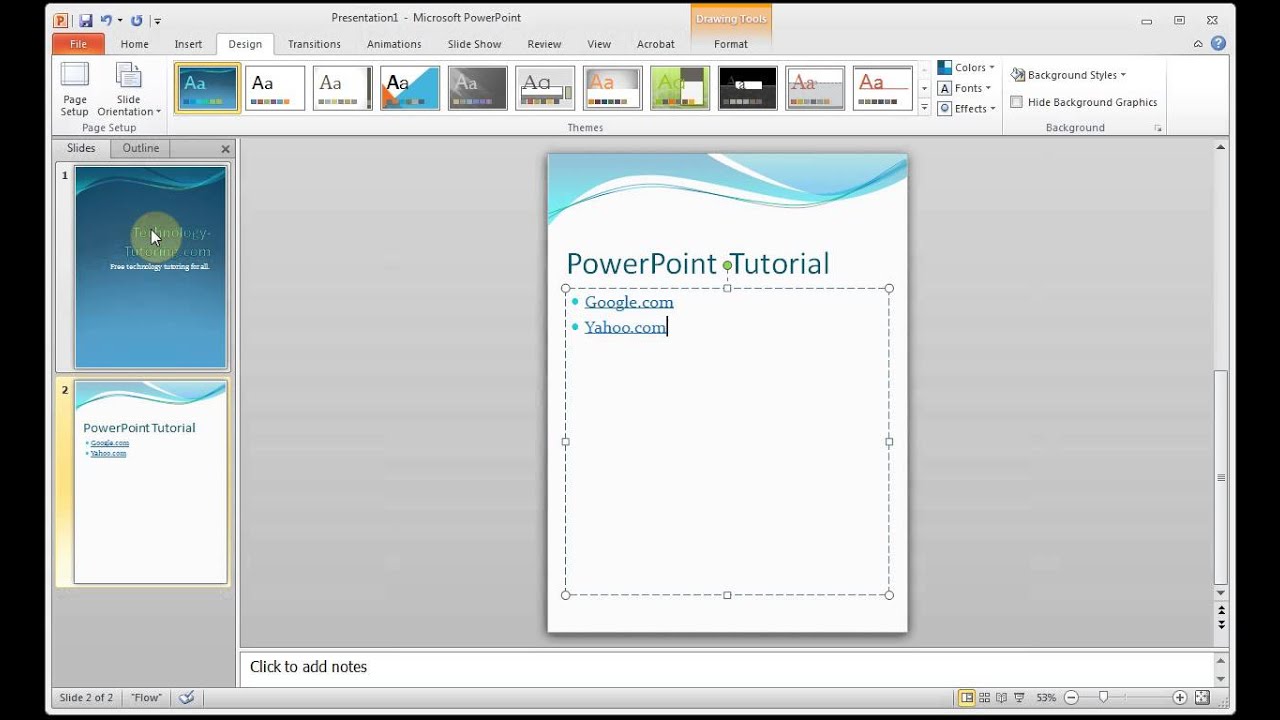Open the Background dialog launcher icon
1280x720 pixels.
click(1158, 128)
